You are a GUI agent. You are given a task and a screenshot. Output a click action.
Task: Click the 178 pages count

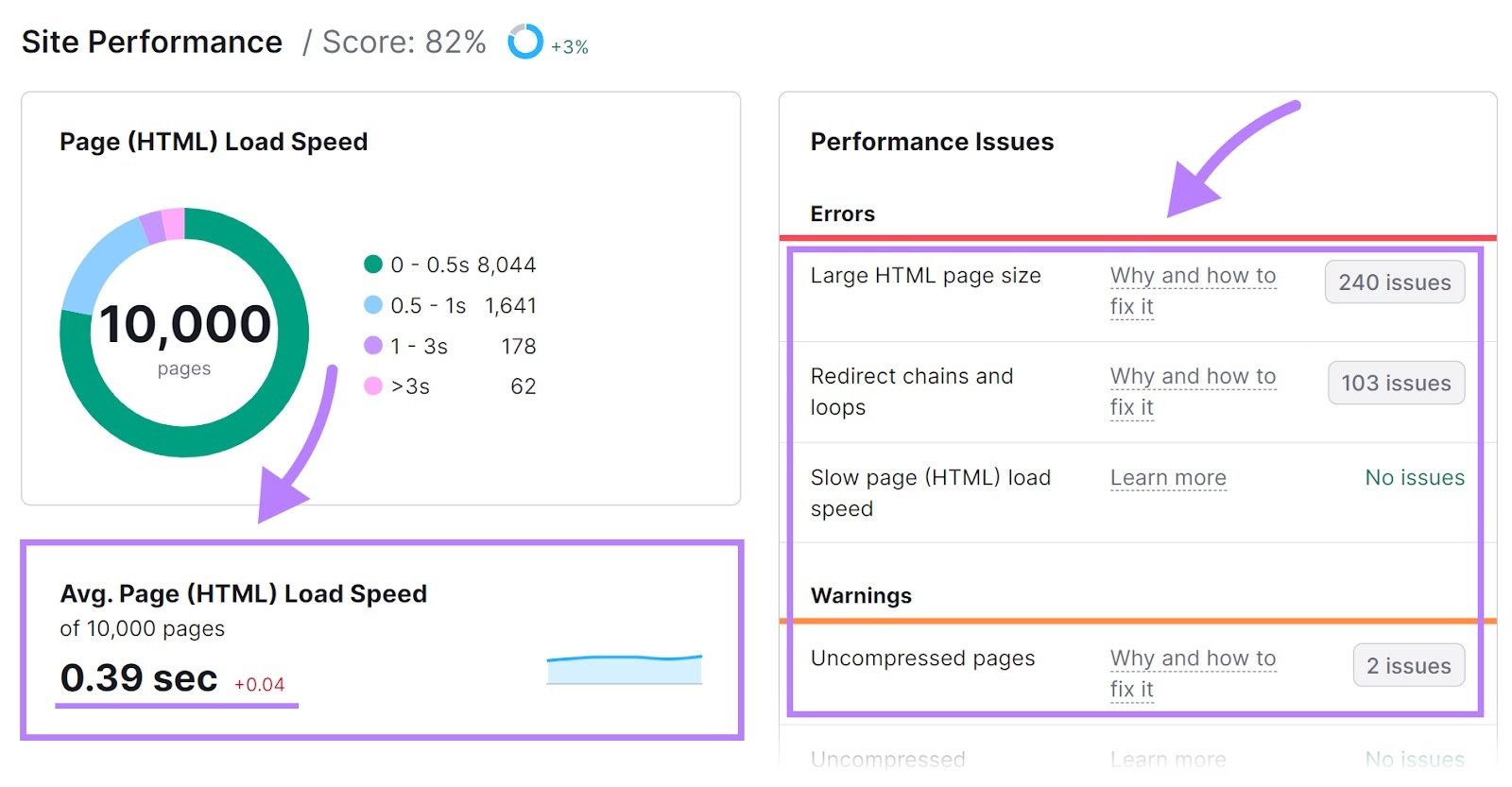pos(519,346)
